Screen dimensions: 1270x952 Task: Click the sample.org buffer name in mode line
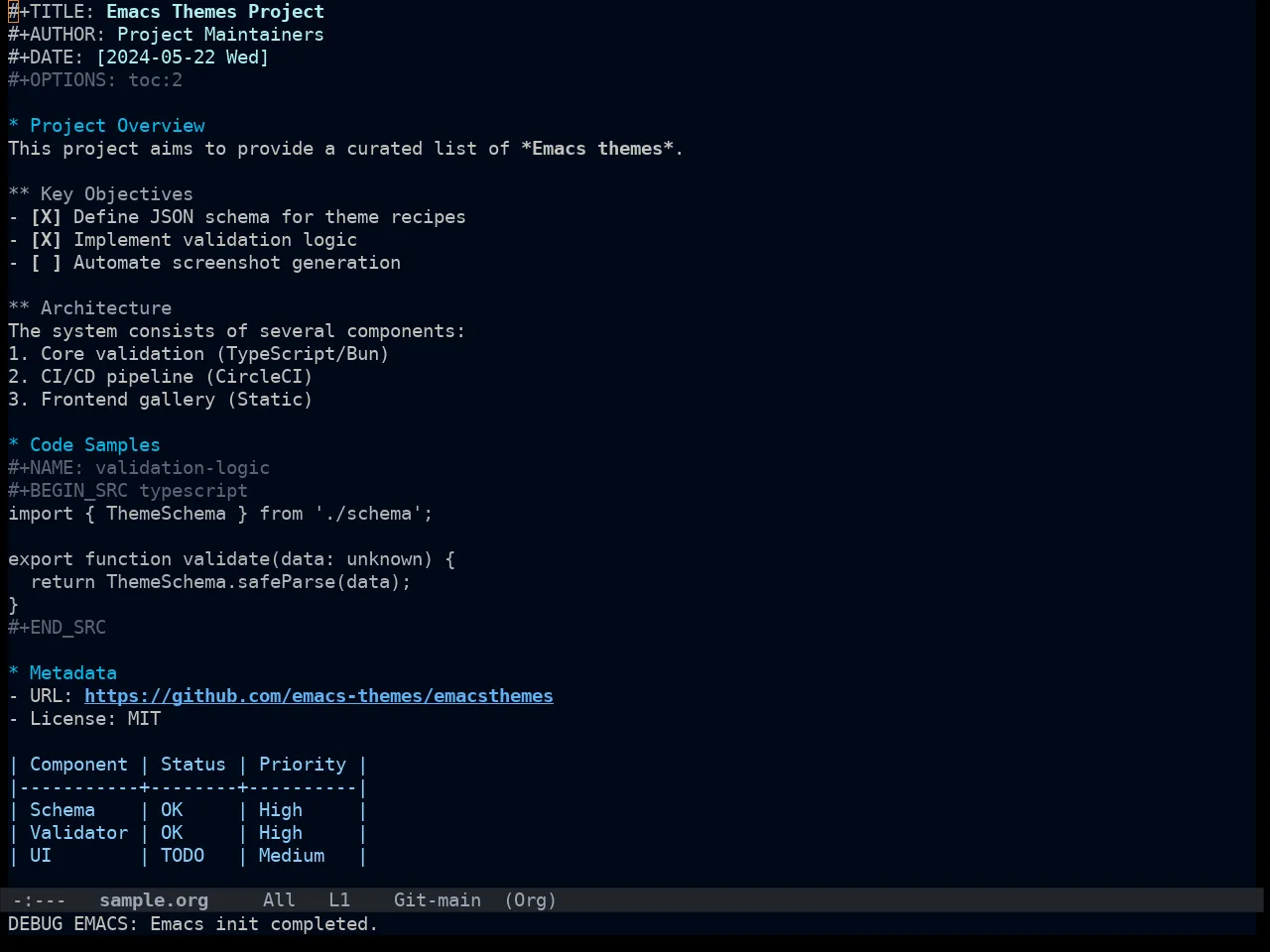click(154, 900)
